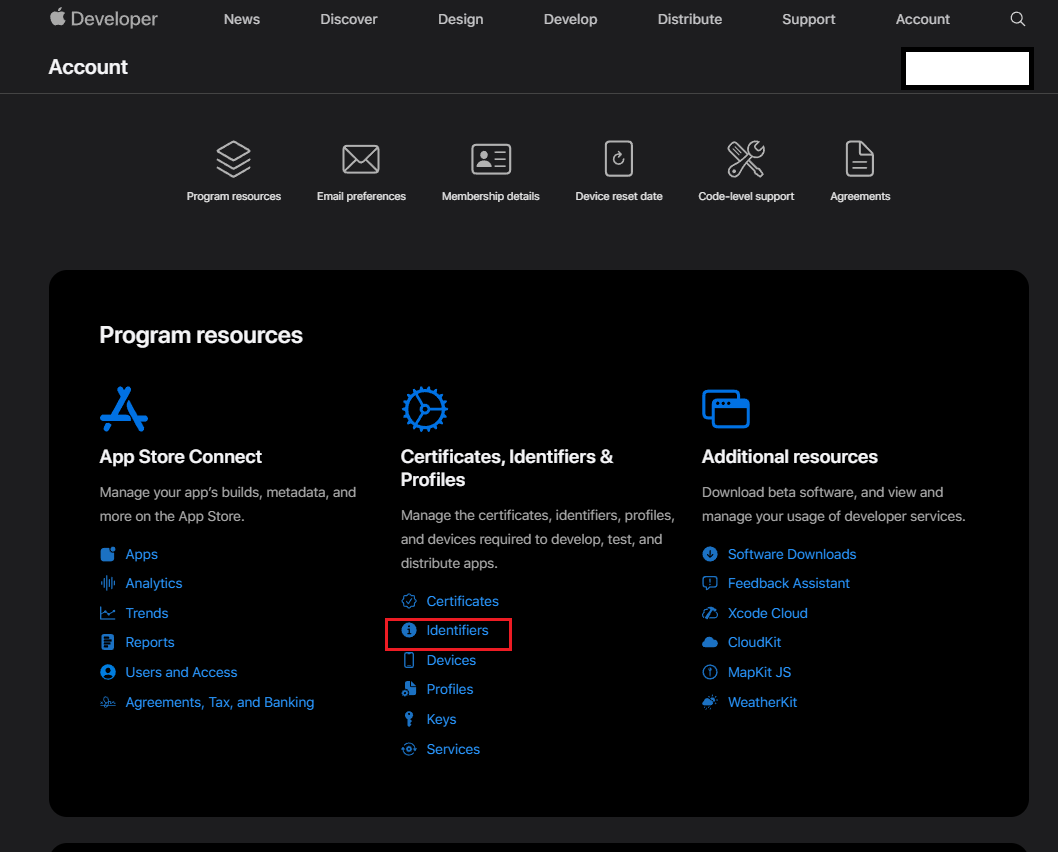Click the Code-level support label
Image resolution: width=1058 pixels, height=852 pixels.
(746, 196)
